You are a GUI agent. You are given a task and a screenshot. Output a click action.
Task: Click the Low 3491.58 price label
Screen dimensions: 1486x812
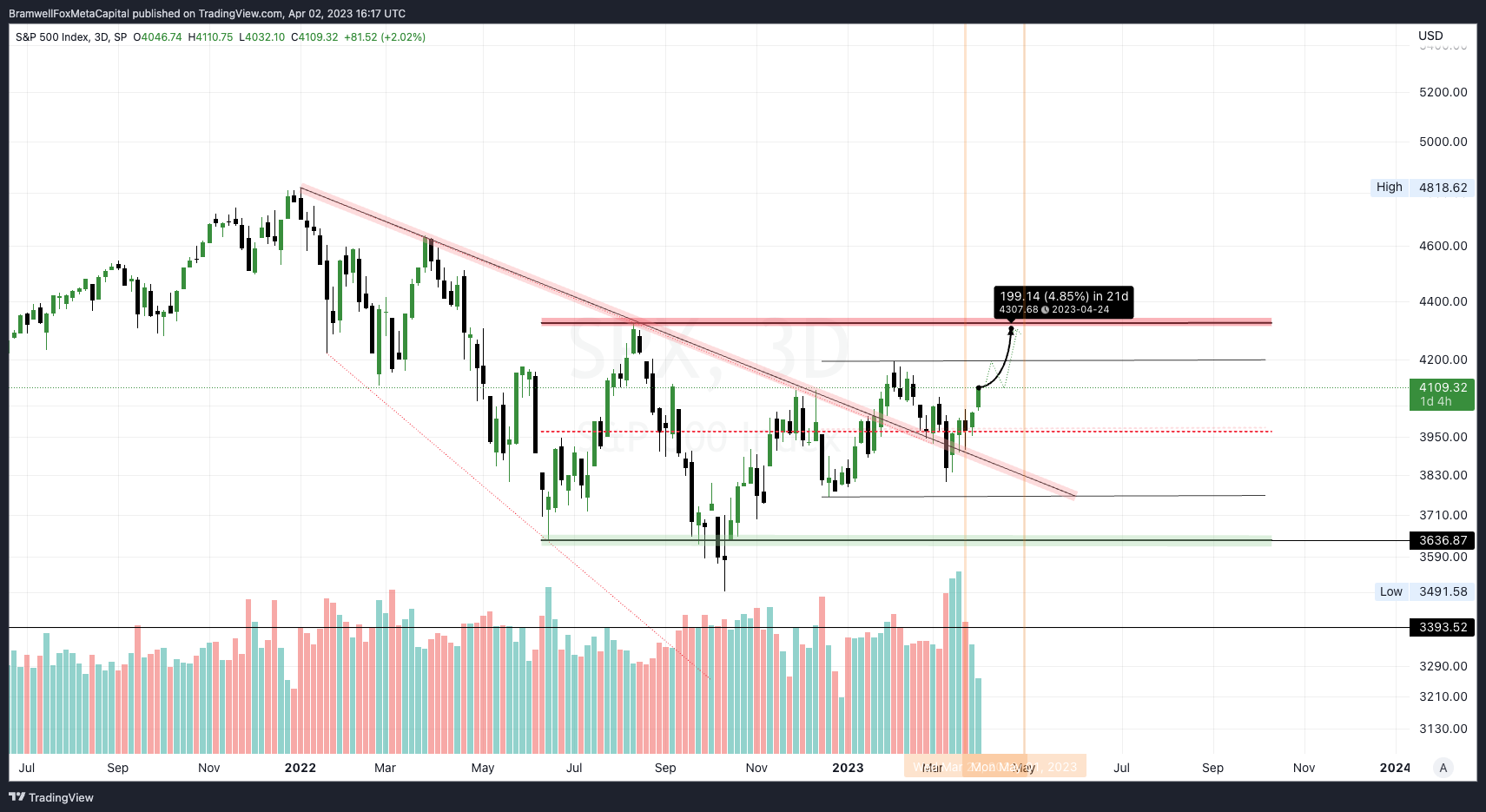pyautogui.click(x=1424, y=591)
